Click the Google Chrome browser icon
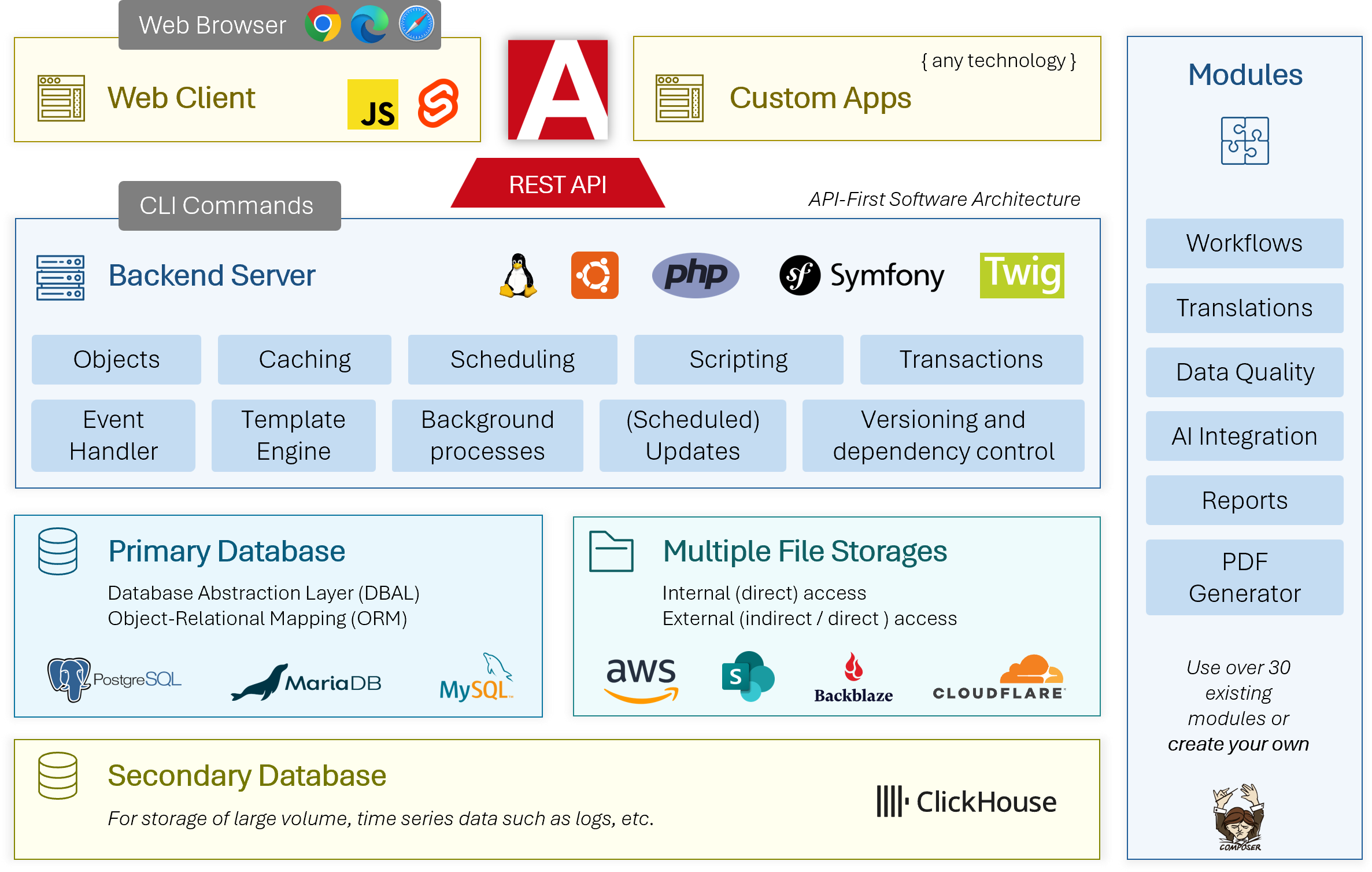Viewport: 1372px width, 872px height. (x=323, y=24)
